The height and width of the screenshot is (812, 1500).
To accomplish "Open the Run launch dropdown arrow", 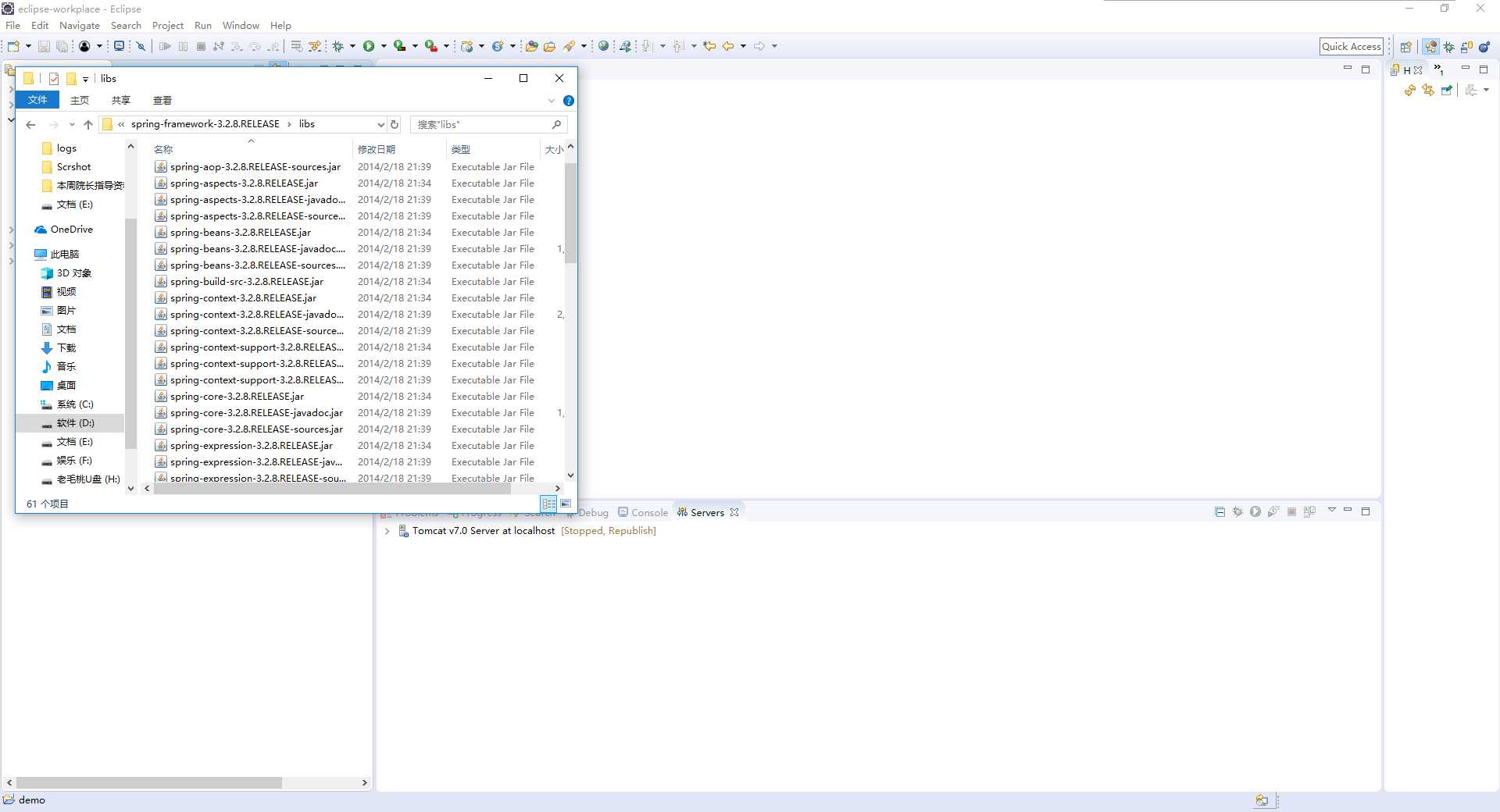I will 384,46.
